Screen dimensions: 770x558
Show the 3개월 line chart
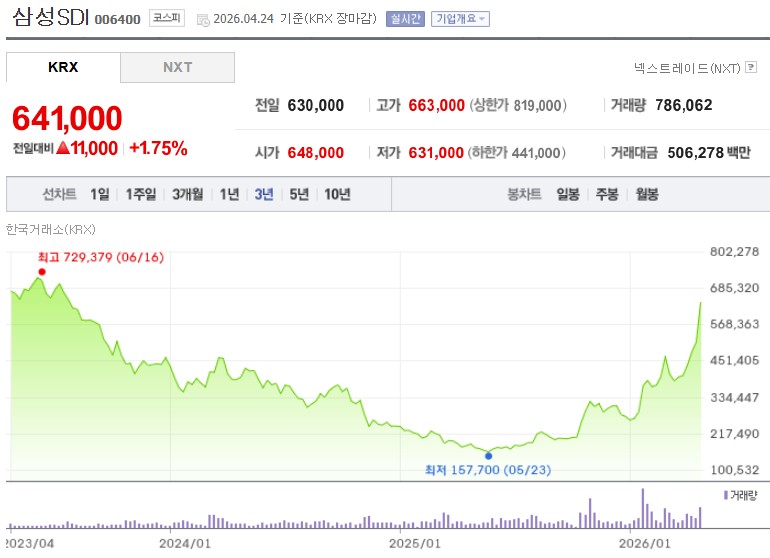point(188,194)
